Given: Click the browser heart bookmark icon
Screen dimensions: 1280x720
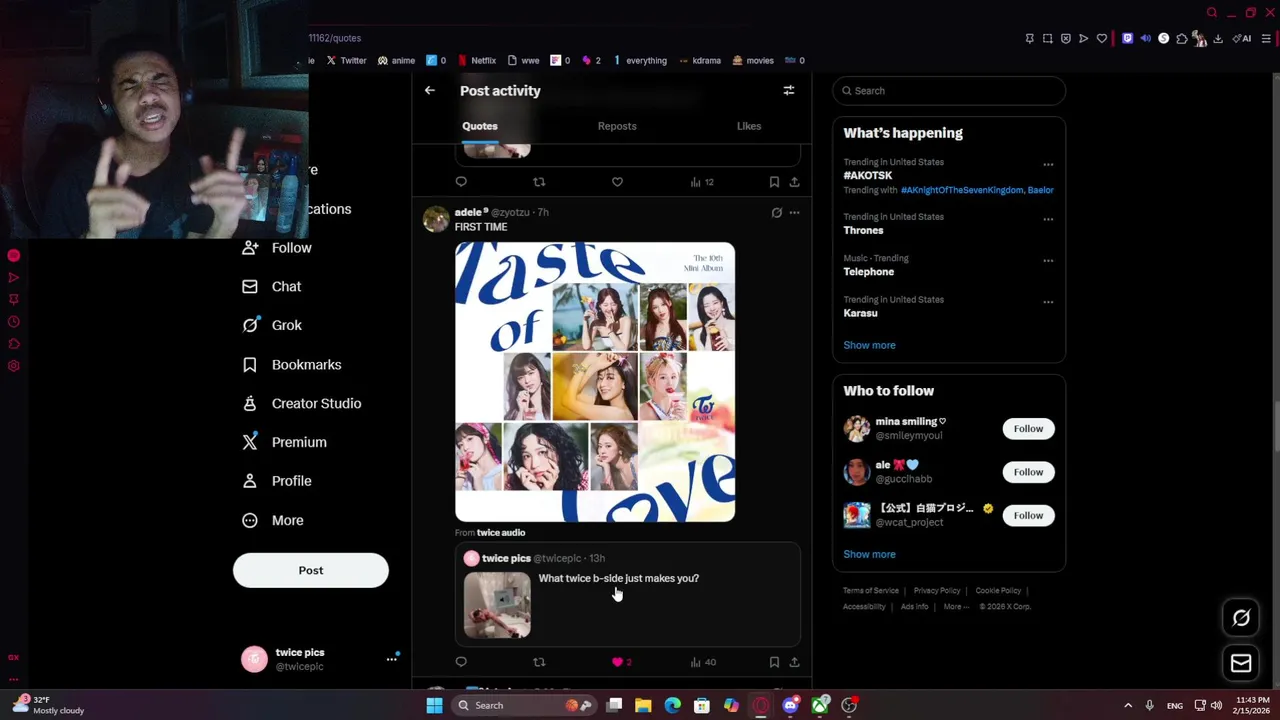Looking at the screenshot, I should 1102,39.
